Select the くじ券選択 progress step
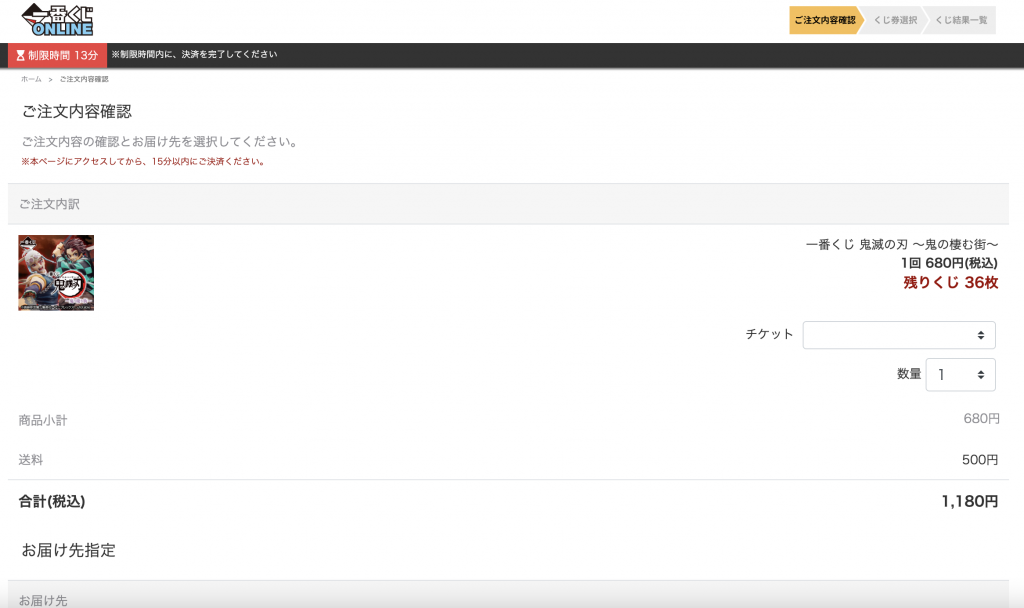 (x=894, y=20)
